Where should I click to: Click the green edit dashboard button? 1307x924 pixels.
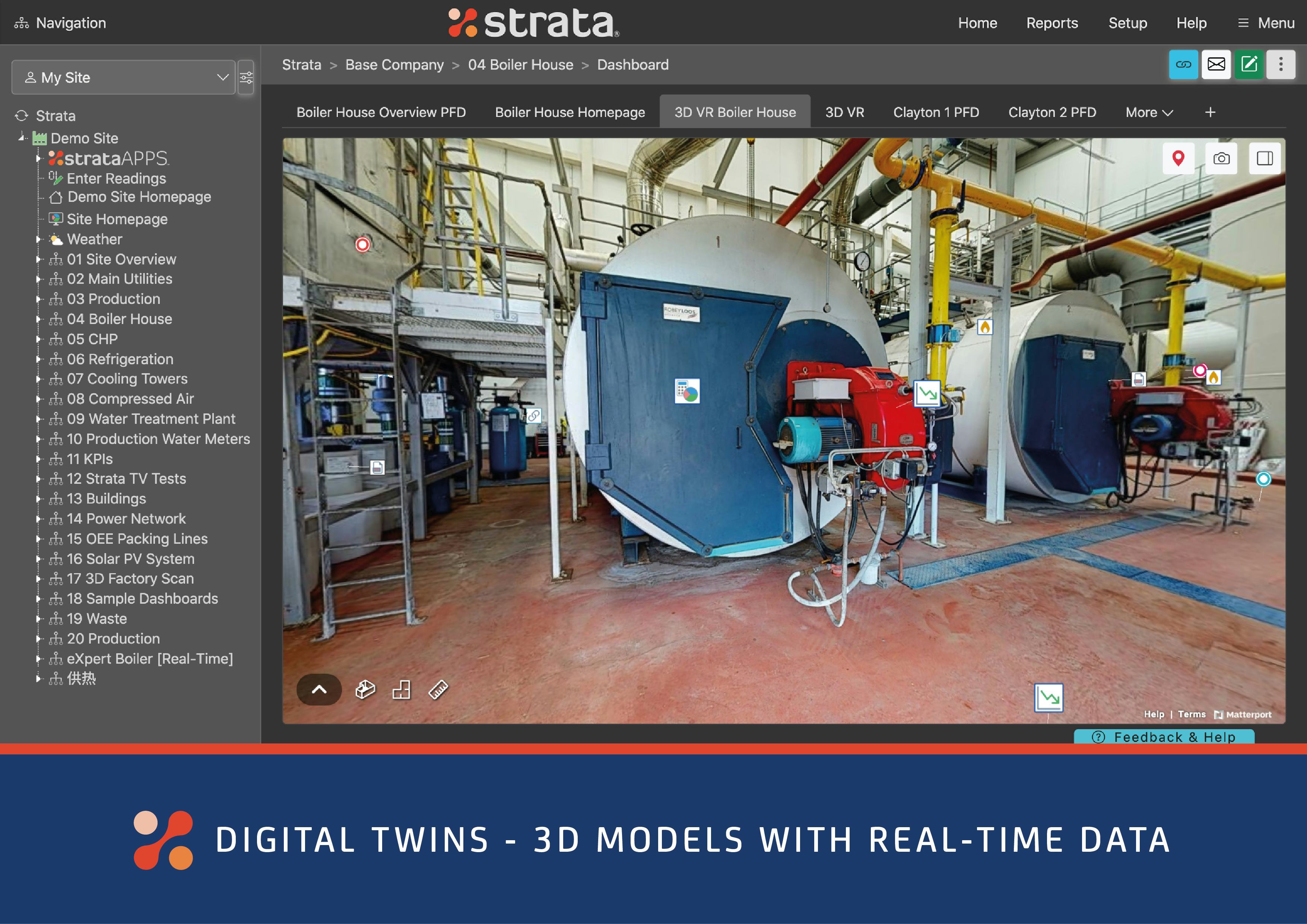click(1249, 64)
